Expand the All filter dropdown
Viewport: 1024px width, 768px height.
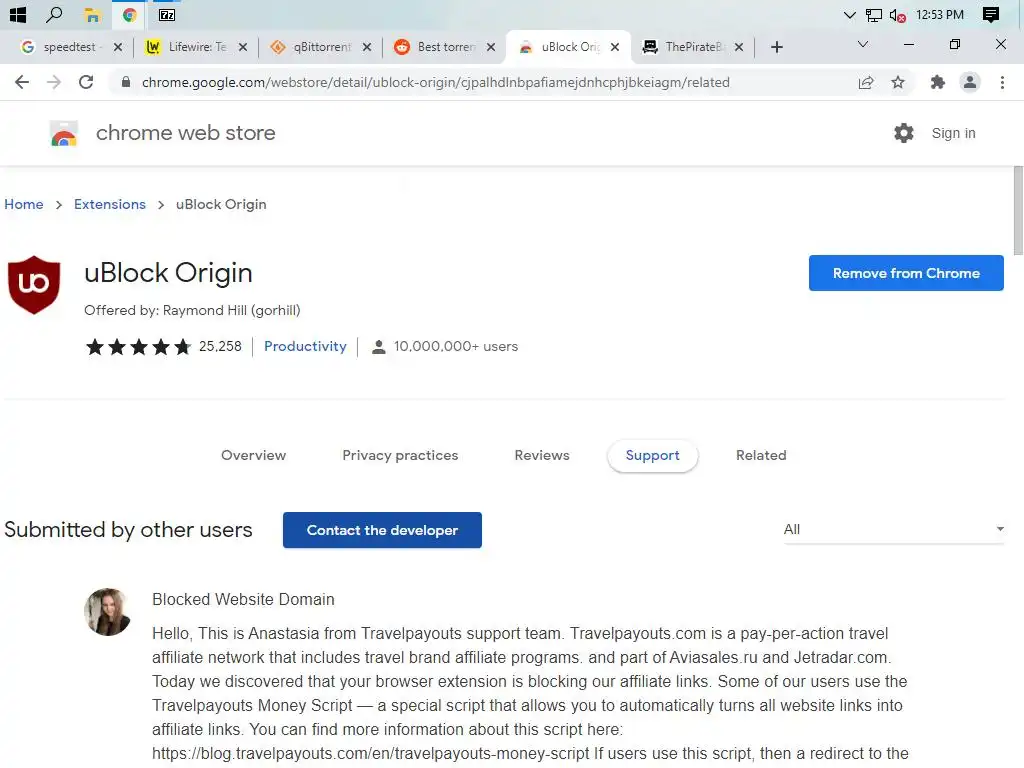click(893, 529)
